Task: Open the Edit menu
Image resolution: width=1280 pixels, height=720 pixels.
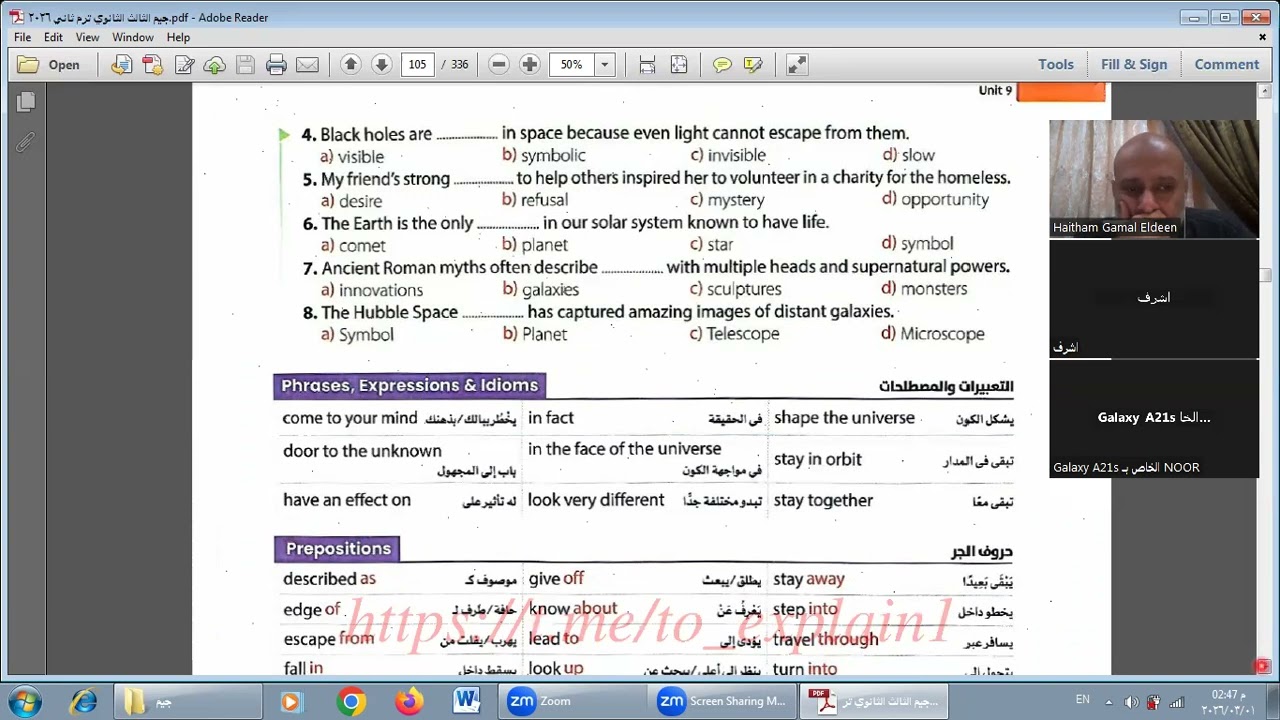Action: coord(53,37)
